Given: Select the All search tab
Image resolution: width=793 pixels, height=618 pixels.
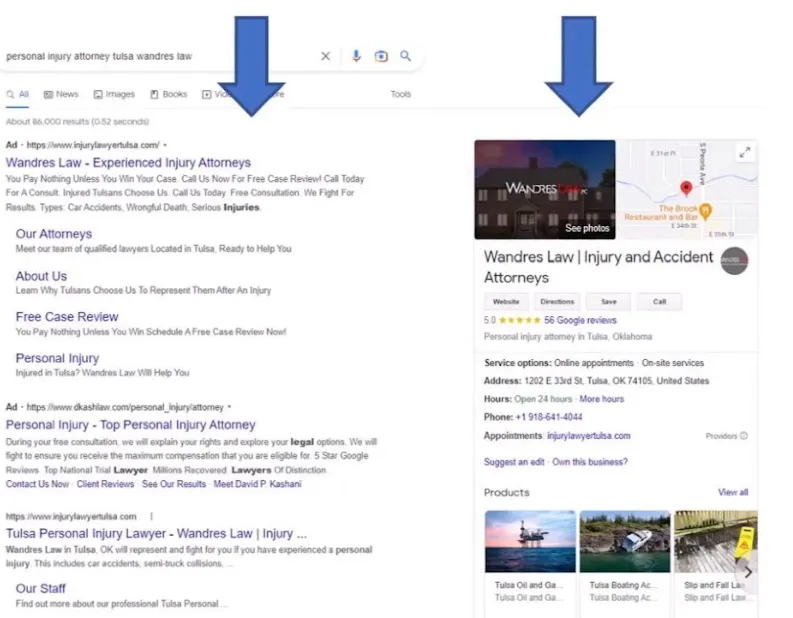Looking at the screenshot, I should coord(17,95).
